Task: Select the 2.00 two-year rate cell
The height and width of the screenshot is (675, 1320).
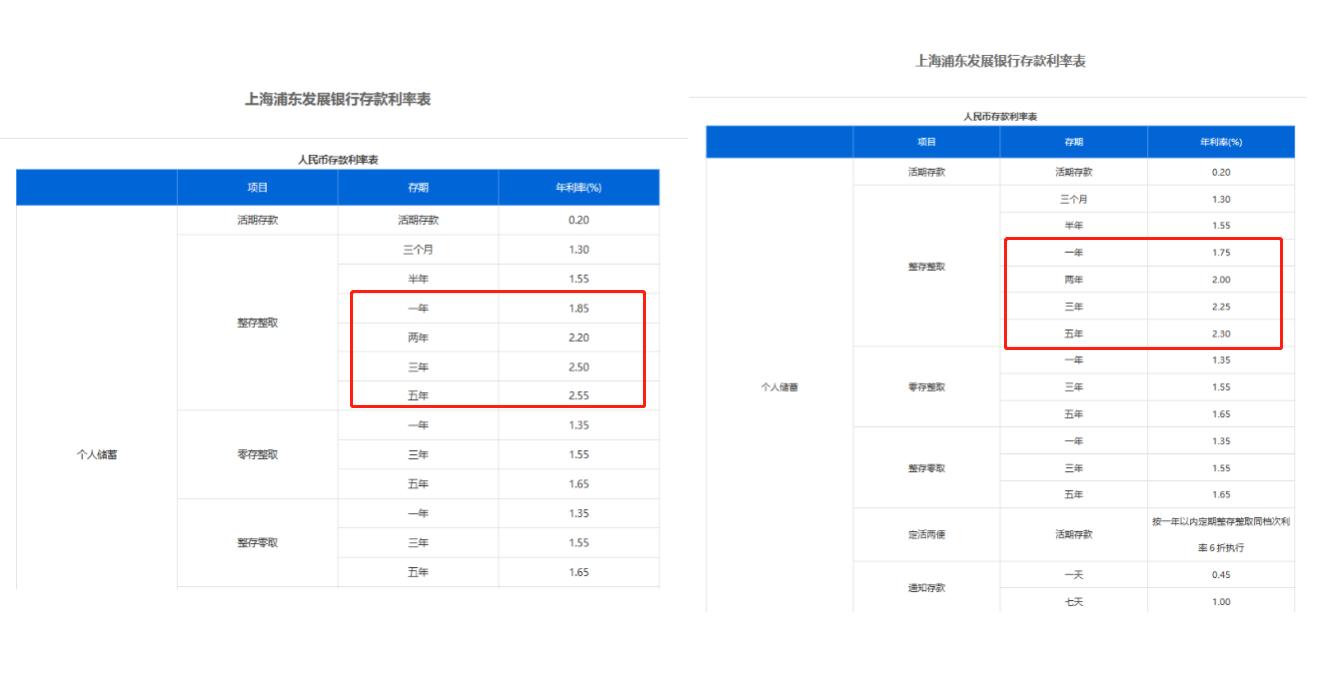Action: click(1220, 280)
